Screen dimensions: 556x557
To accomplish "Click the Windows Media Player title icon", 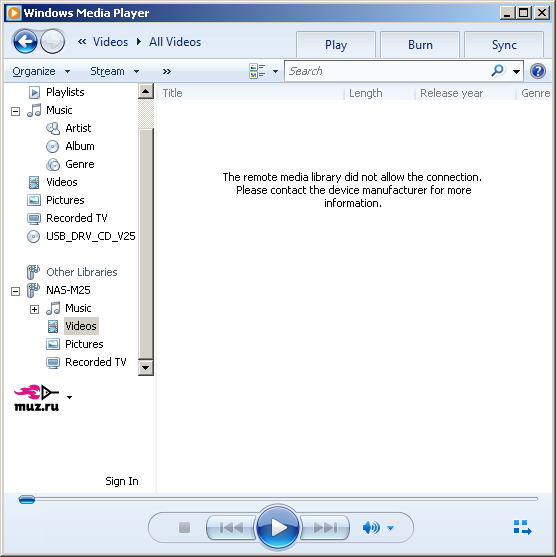I will (x=14, y=13).
